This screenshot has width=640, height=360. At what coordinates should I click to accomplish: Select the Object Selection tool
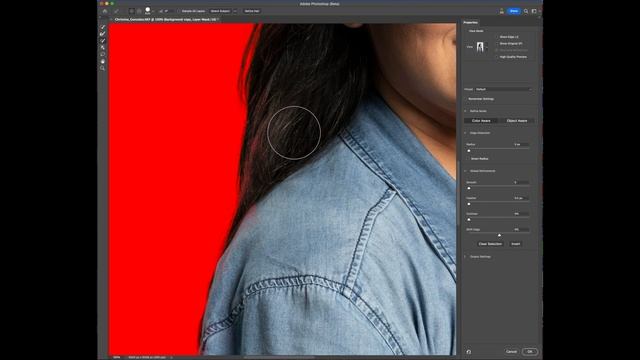102,48
